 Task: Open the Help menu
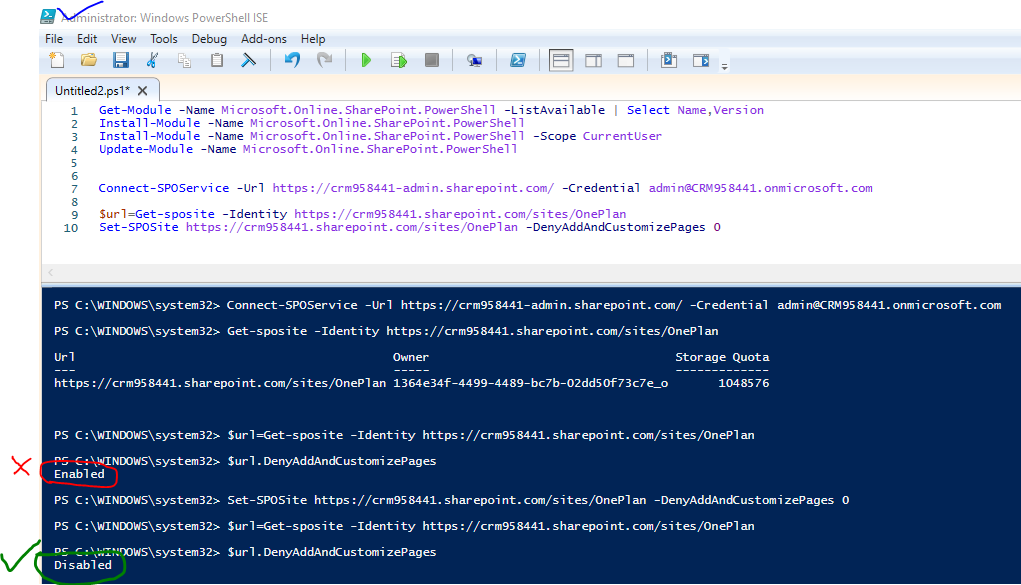313,39
